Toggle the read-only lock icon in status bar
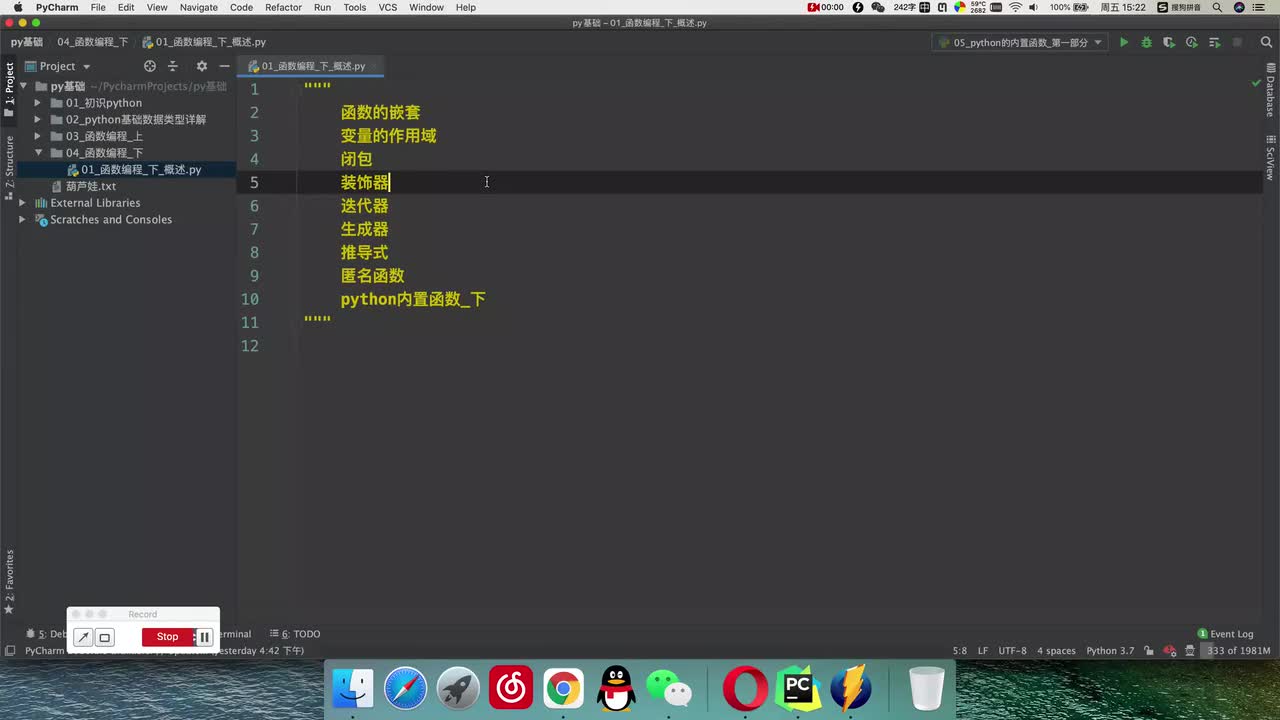1280x720 pixels. click(1149, 651)
